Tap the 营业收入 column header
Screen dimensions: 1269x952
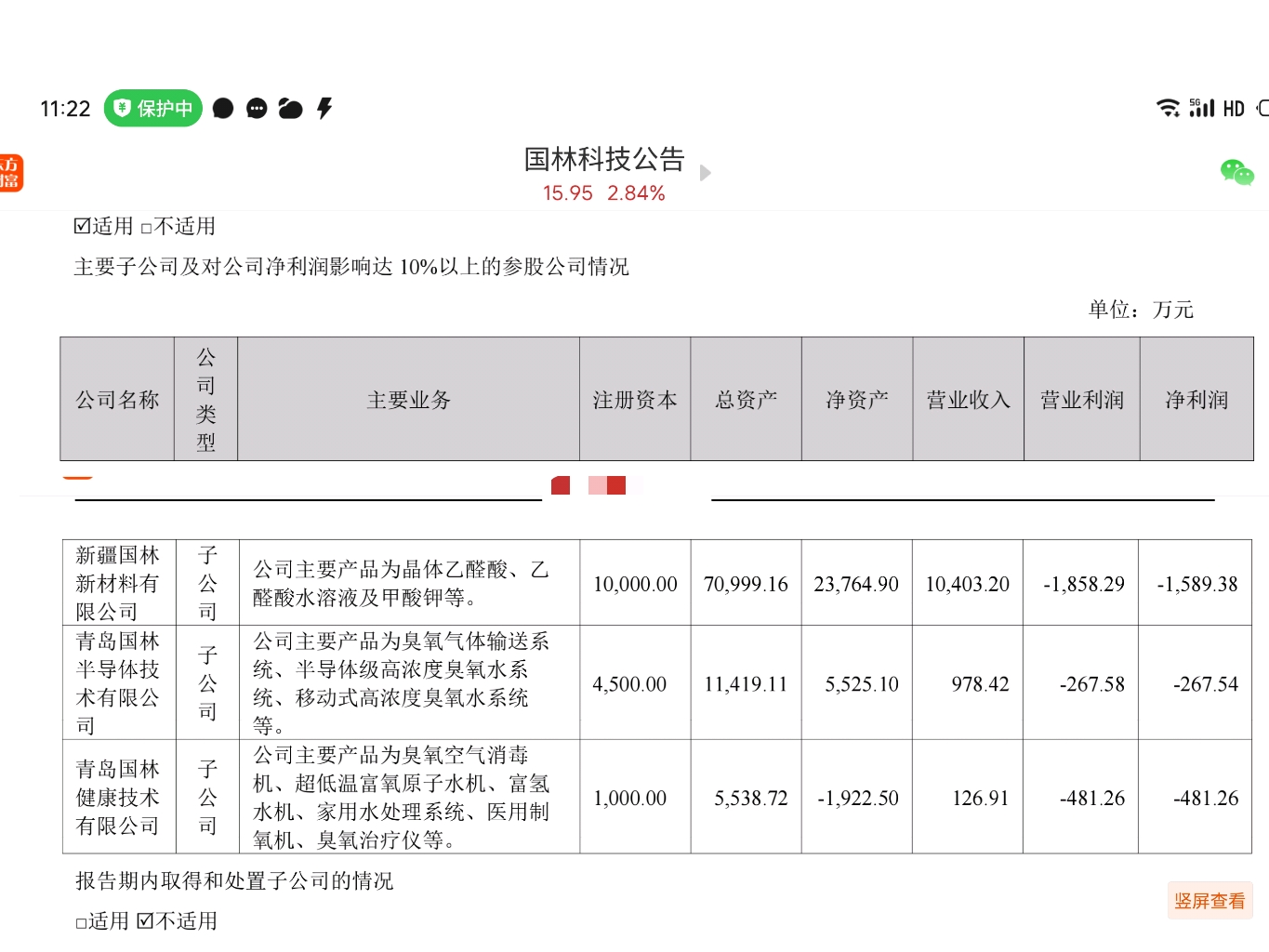(x=969, y=400)
